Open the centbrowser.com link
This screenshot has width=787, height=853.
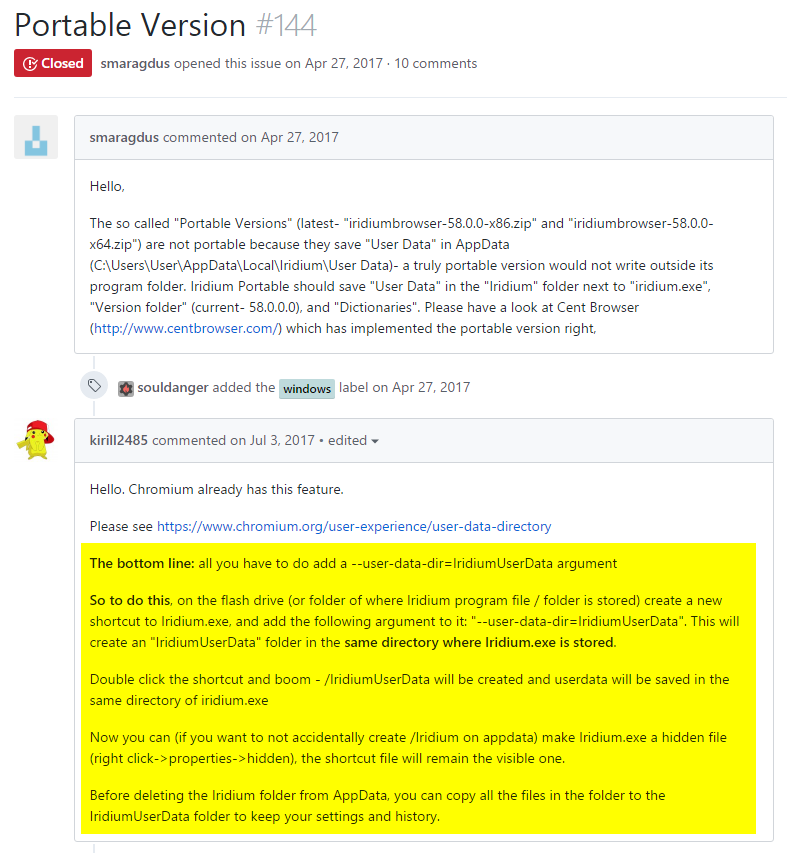[x=186, y=329]
